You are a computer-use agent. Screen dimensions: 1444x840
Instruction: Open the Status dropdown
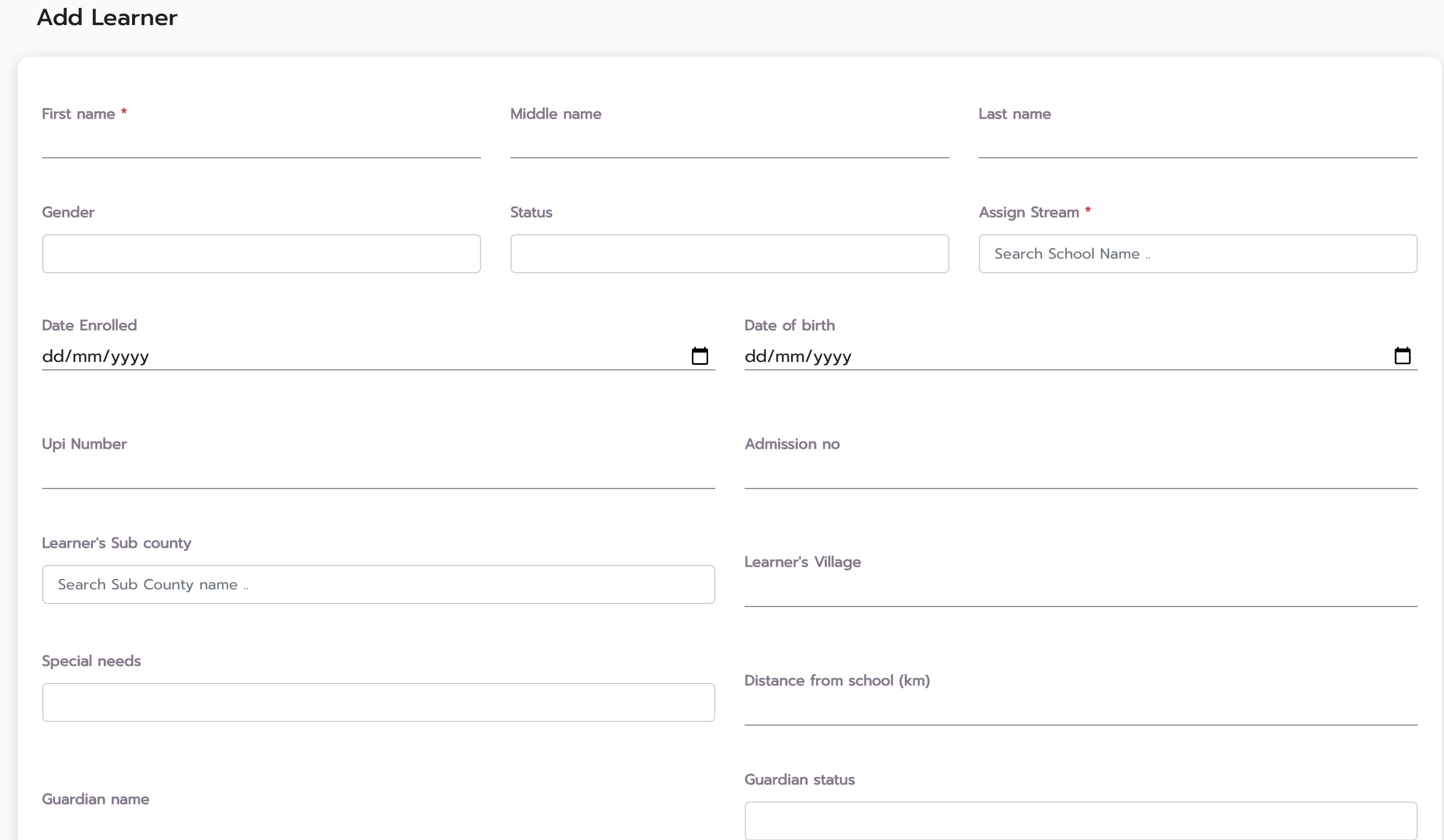tap(729, 254)
